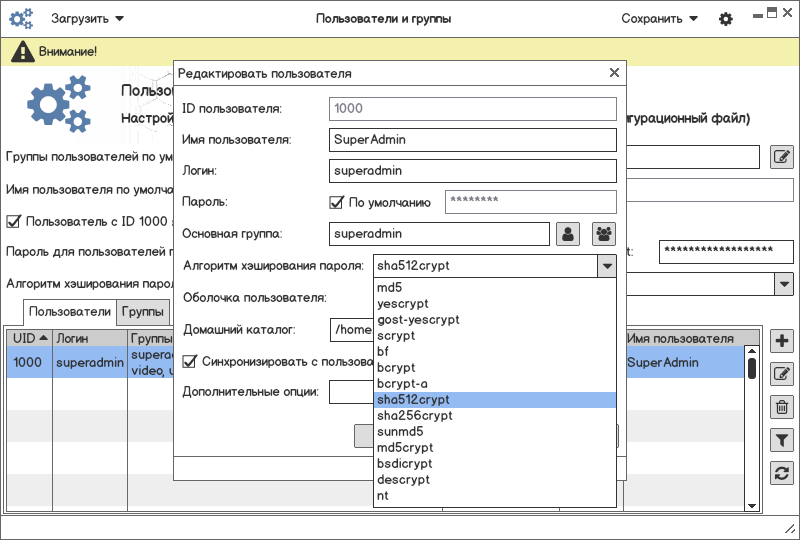Click the "Логин" input field
Image resolution: width=800 pixels, height=540 pixels.
(x=472, y=171)
